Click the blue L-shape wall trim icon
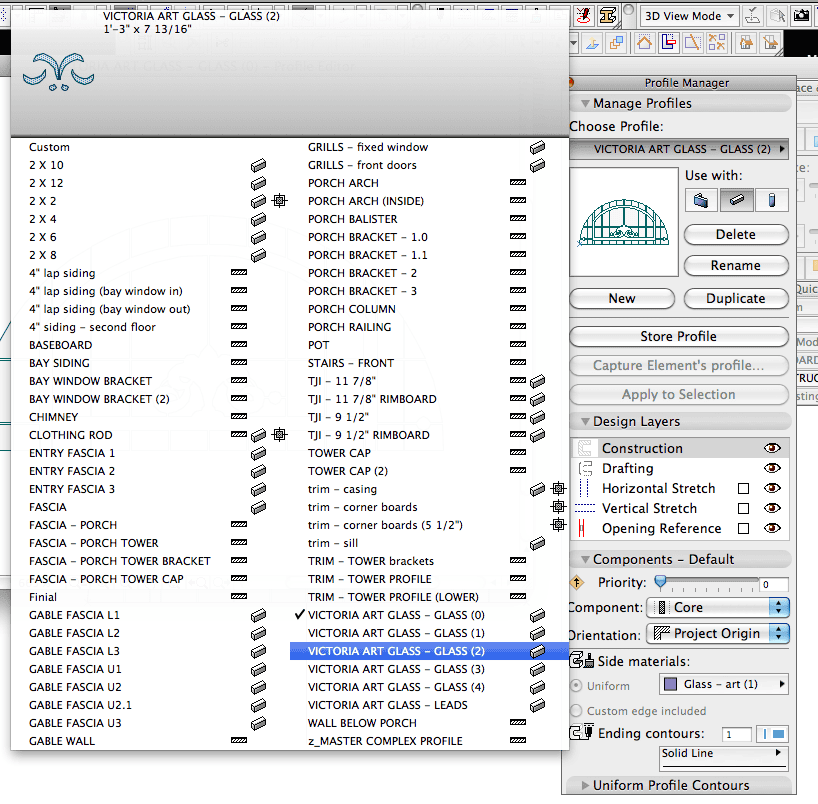 [668, 43]
